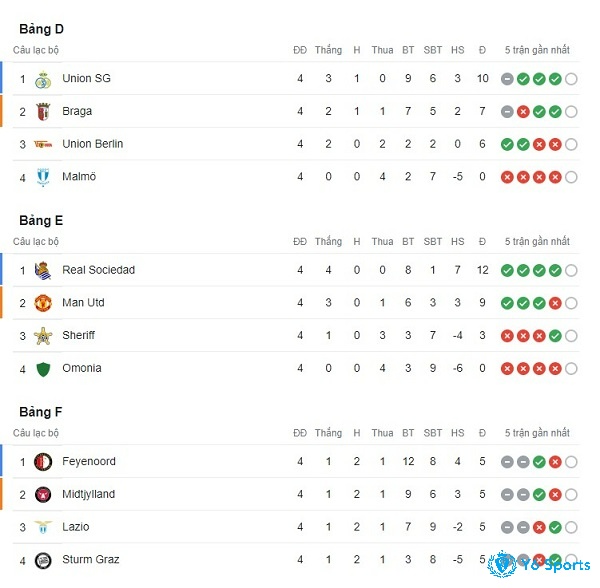Click the Real Sociedad club crest
Image resolution: width=600 pixels, height=588 pixels.
click(43, 270)
